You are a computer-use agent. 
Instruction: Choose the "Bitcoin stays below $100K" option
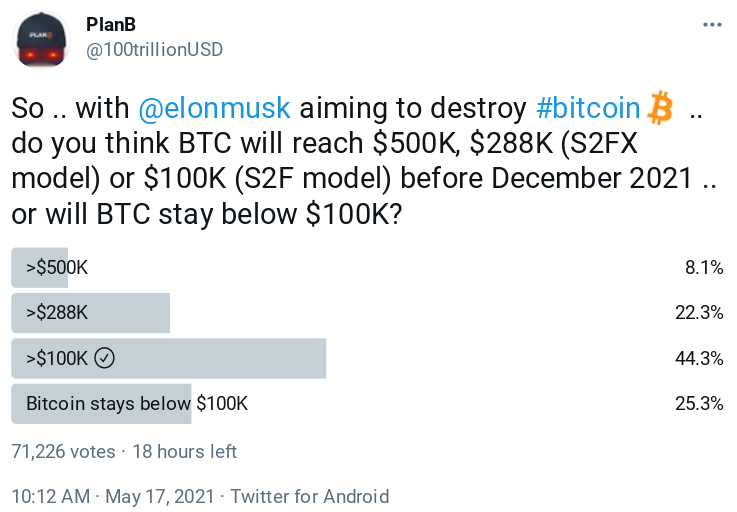pyautogui.click(x=137, y=404)
